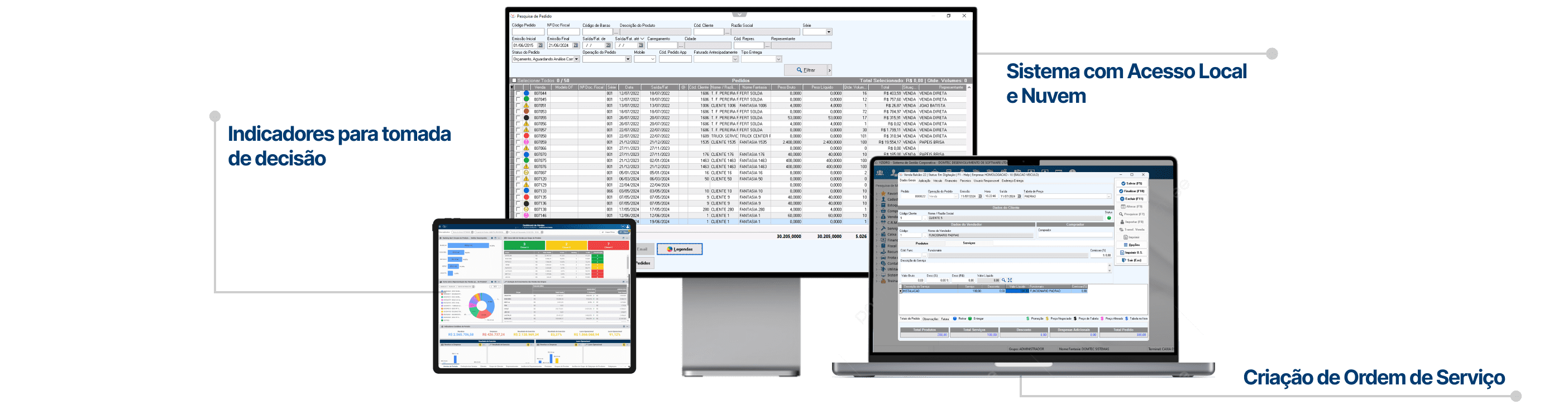Switch to Veículo tab
Image resolution: width=1568 pixels, height=409 pixels.
tap(938, 180)
